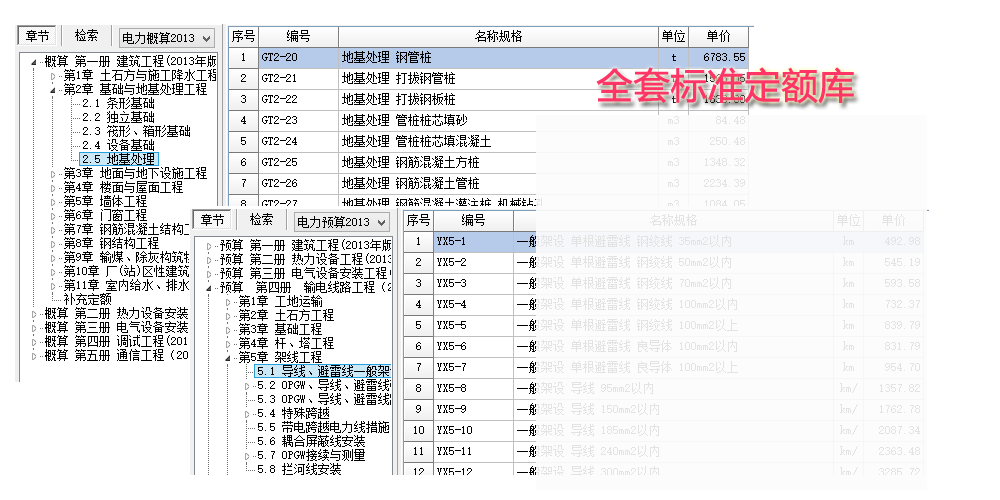Click unit price 6783.55 cell
1000x500 pixels.
718,57
